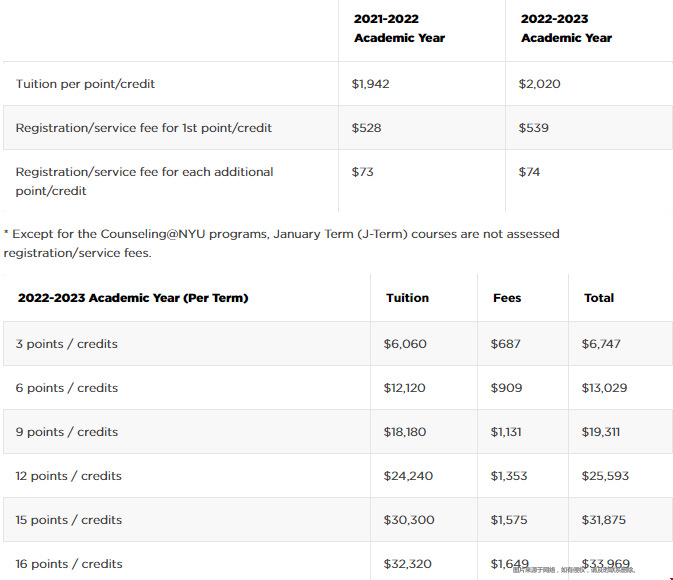Click the $25,593 total amount
This screenshot has height=580, width=673.
coord(605,476)
